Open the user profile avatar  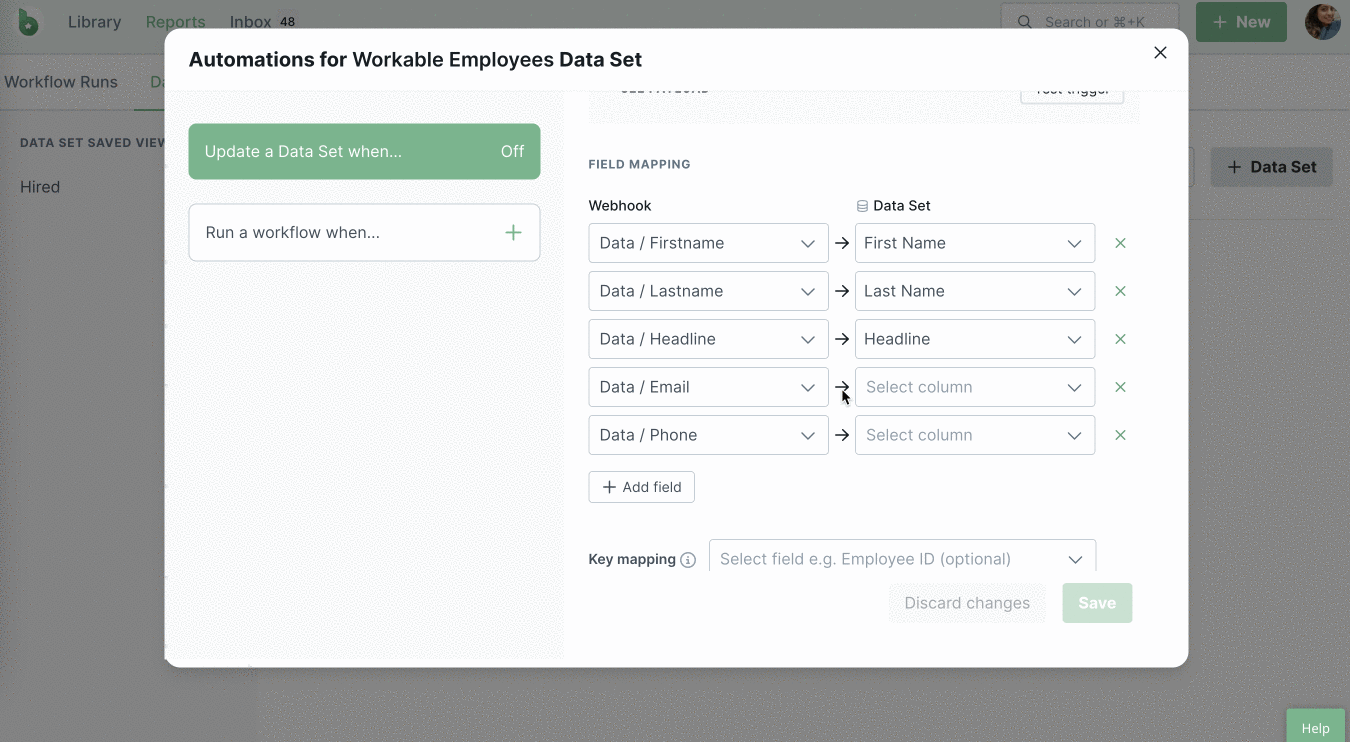click(1322, 22)
